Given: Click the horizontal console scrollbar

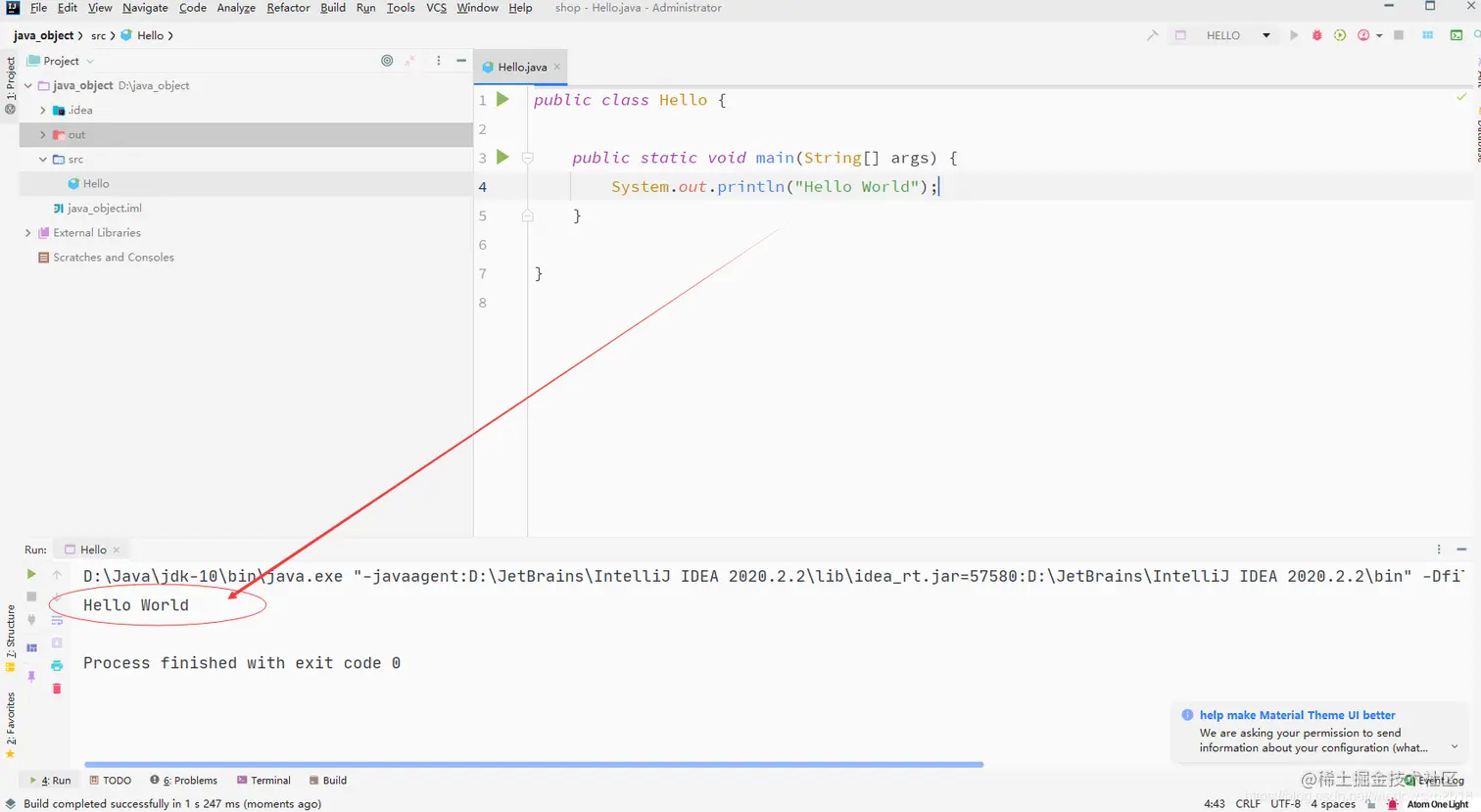Looking at the screenshot, I should click(x=534, y=764).
